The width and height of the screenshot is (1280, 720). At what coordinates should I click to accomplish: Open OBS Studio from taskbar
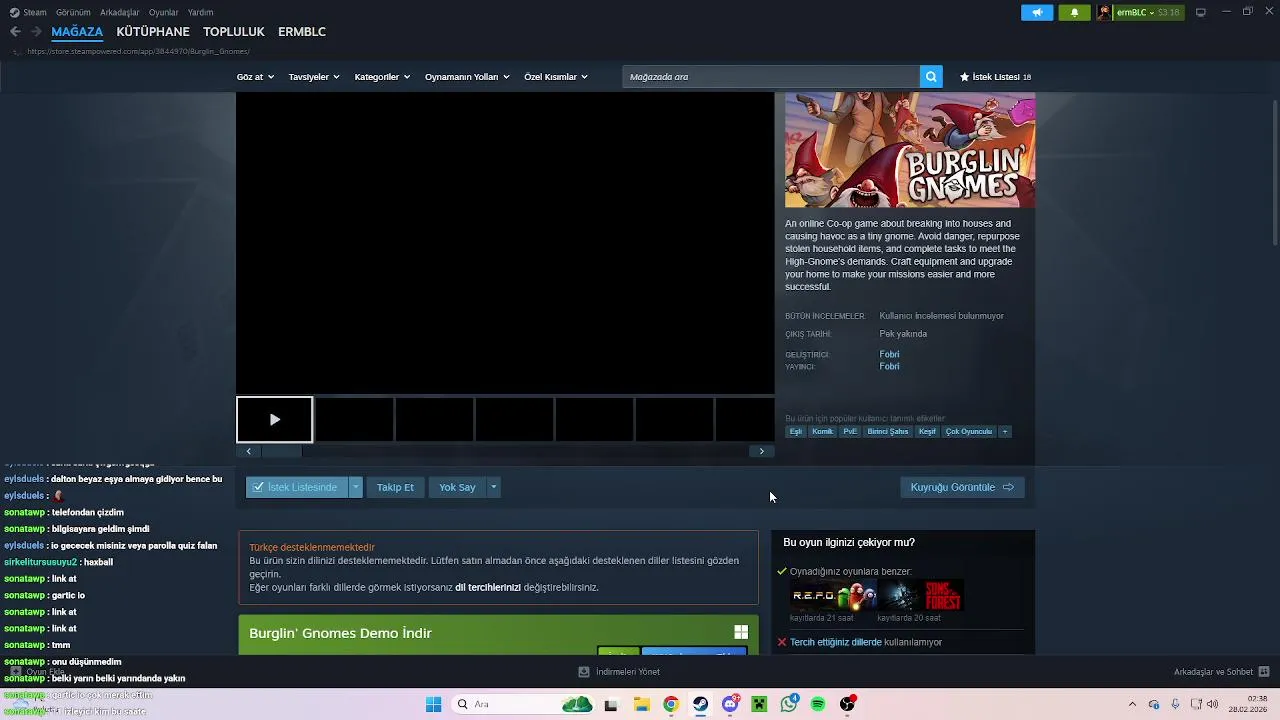pos(848,704)
